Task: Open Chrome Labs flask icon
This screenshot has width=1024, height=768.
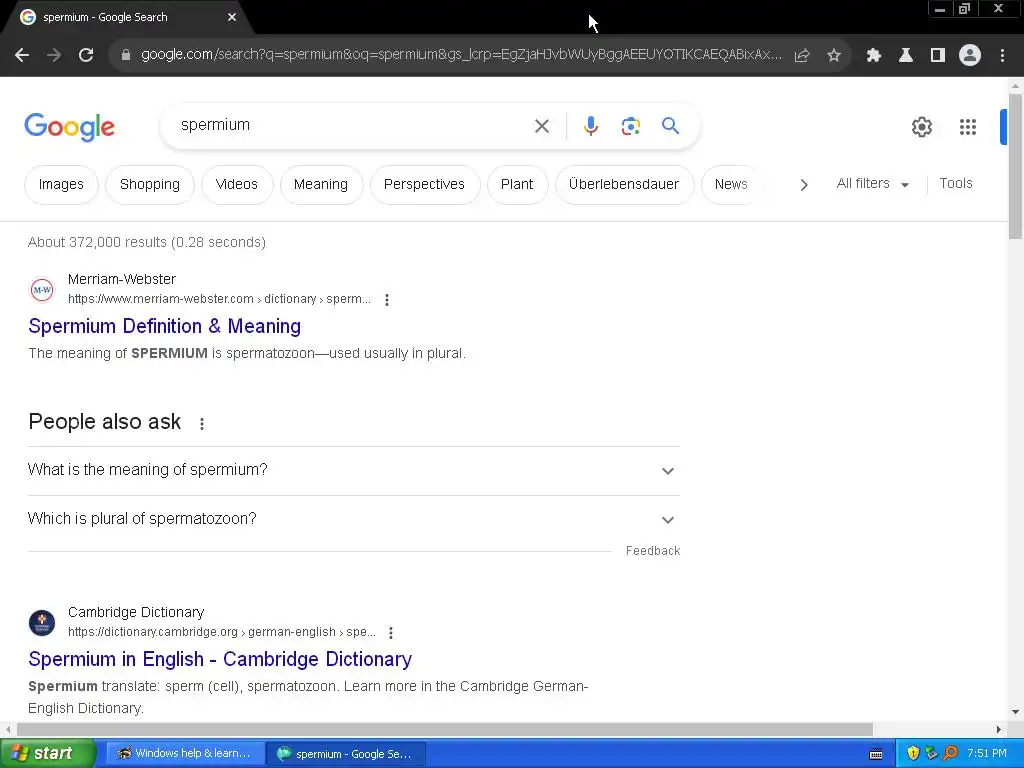Action: (x=906, y=56)
